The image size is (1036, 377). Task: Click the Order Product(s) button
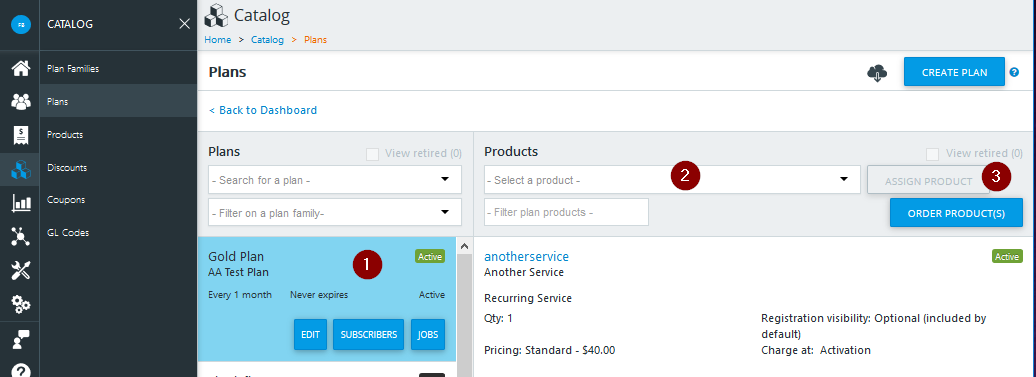click(x=956, y=213)
